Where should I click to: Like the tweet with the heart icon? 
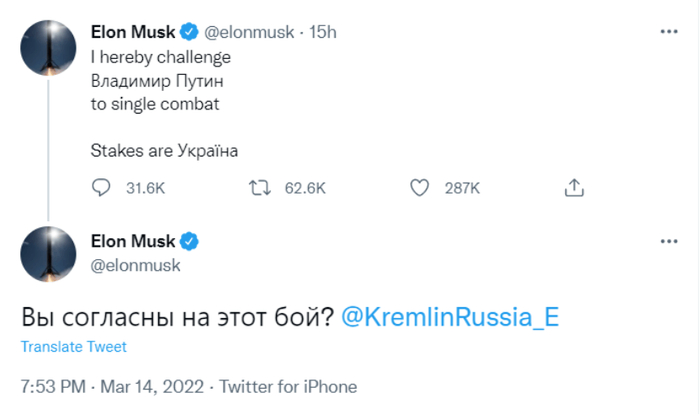421,187
